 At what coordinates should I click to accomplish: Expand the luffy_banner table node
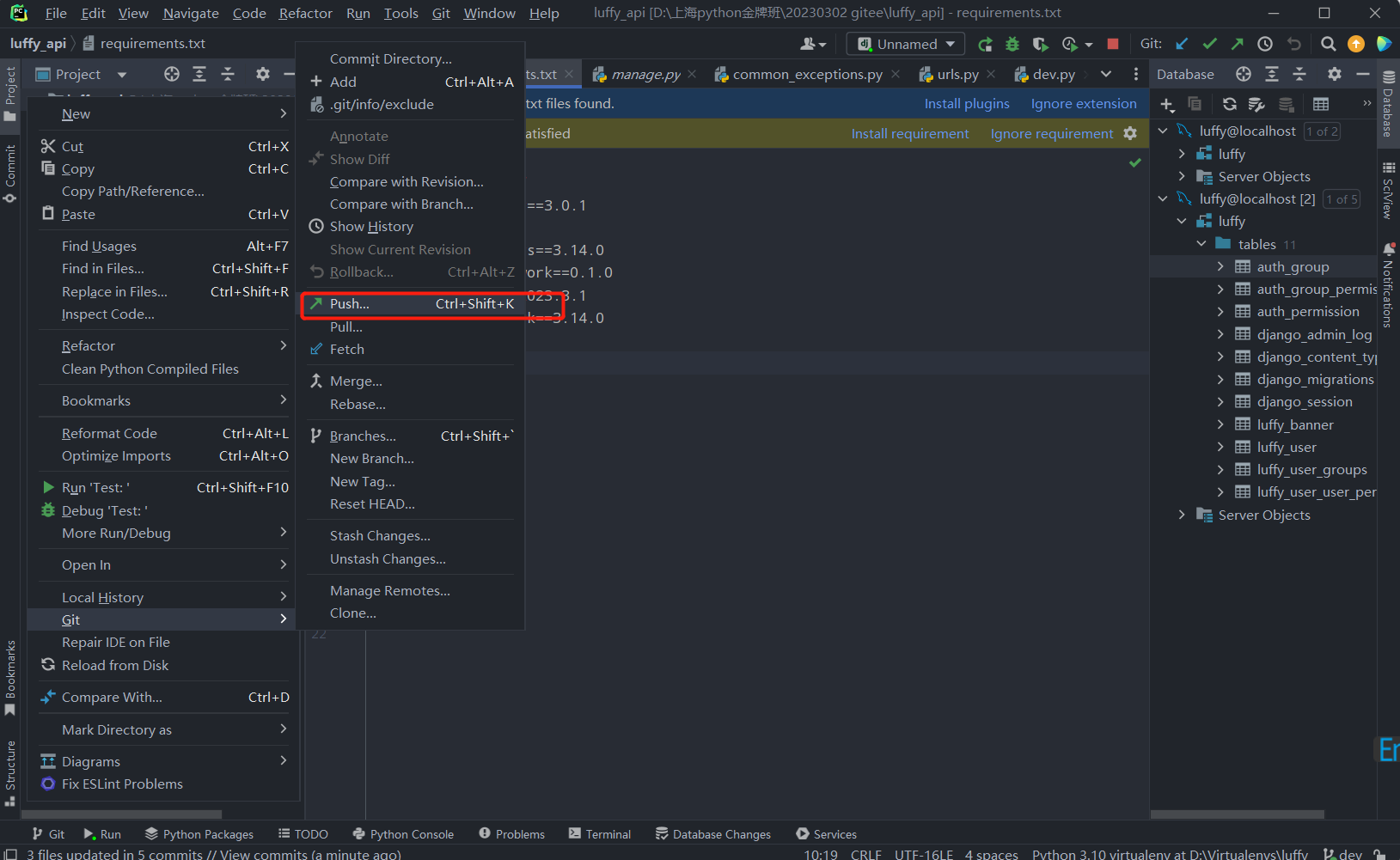coord(1220,424)
